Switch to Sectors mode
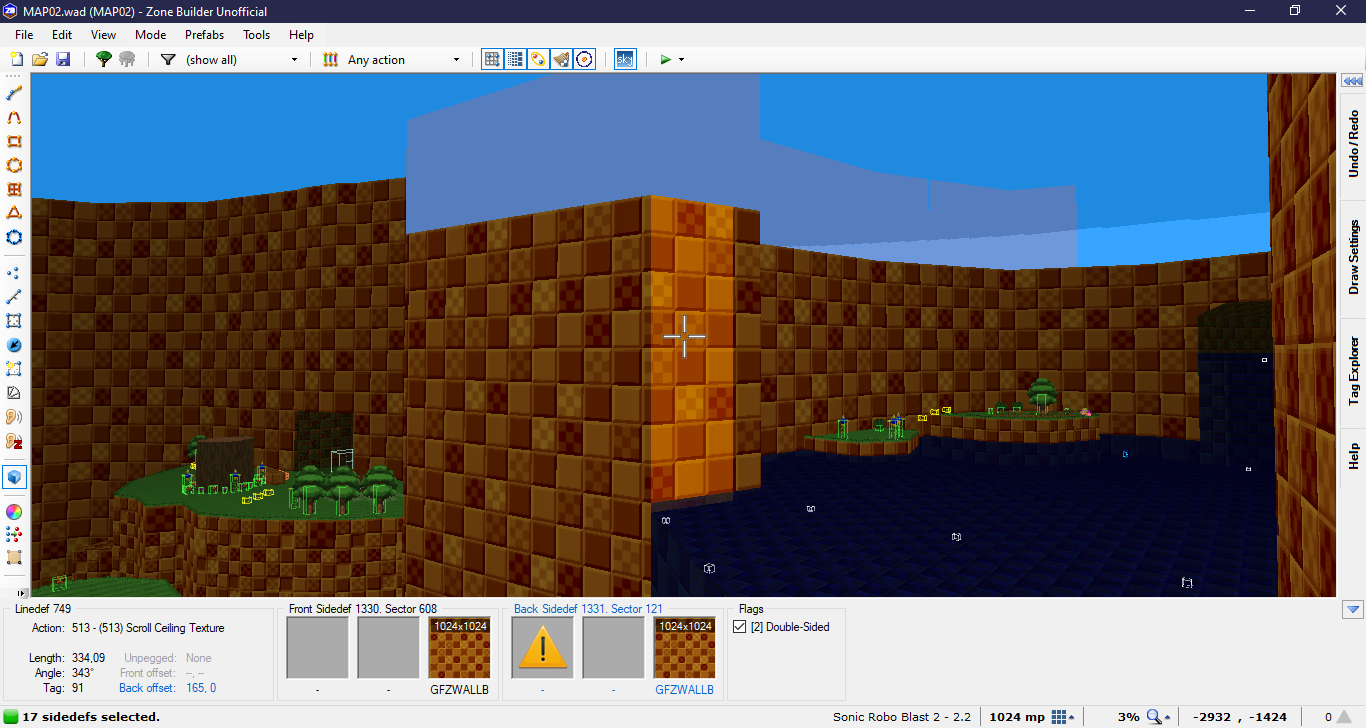Screen dimensions: 1366x728 [14, 321]
